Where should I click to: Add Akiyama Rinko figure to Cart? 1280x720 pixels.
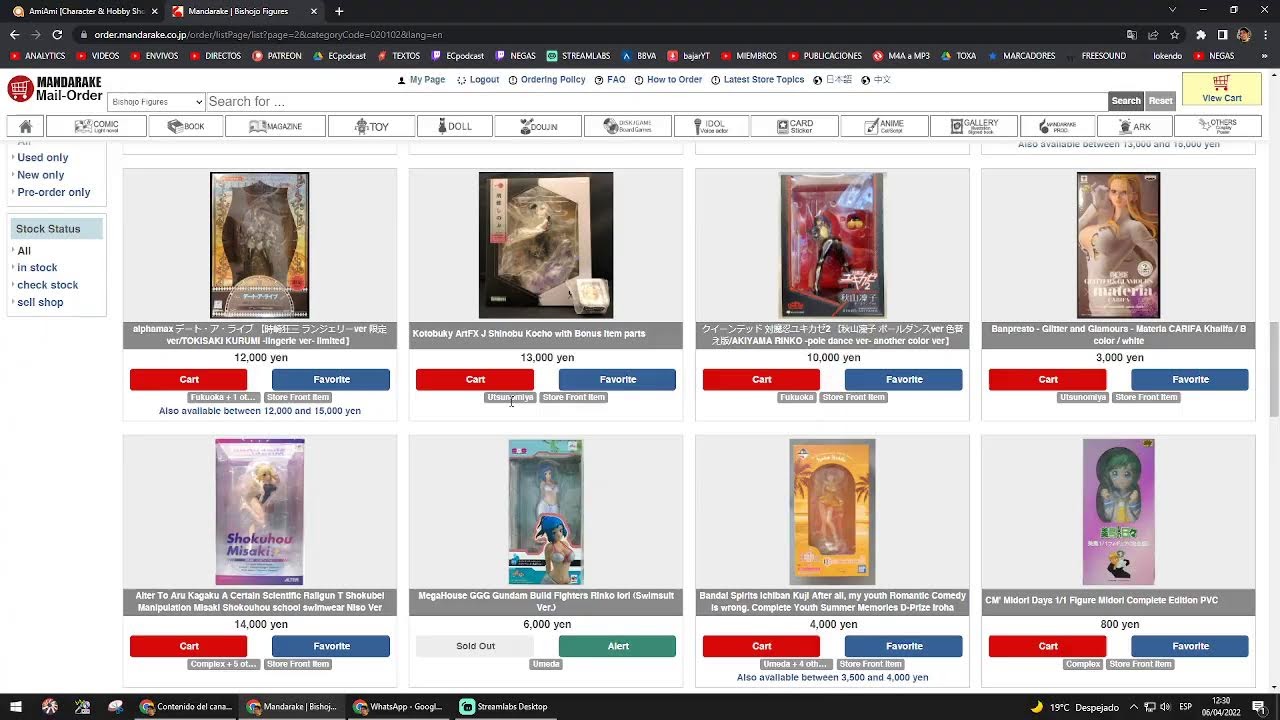761,379
